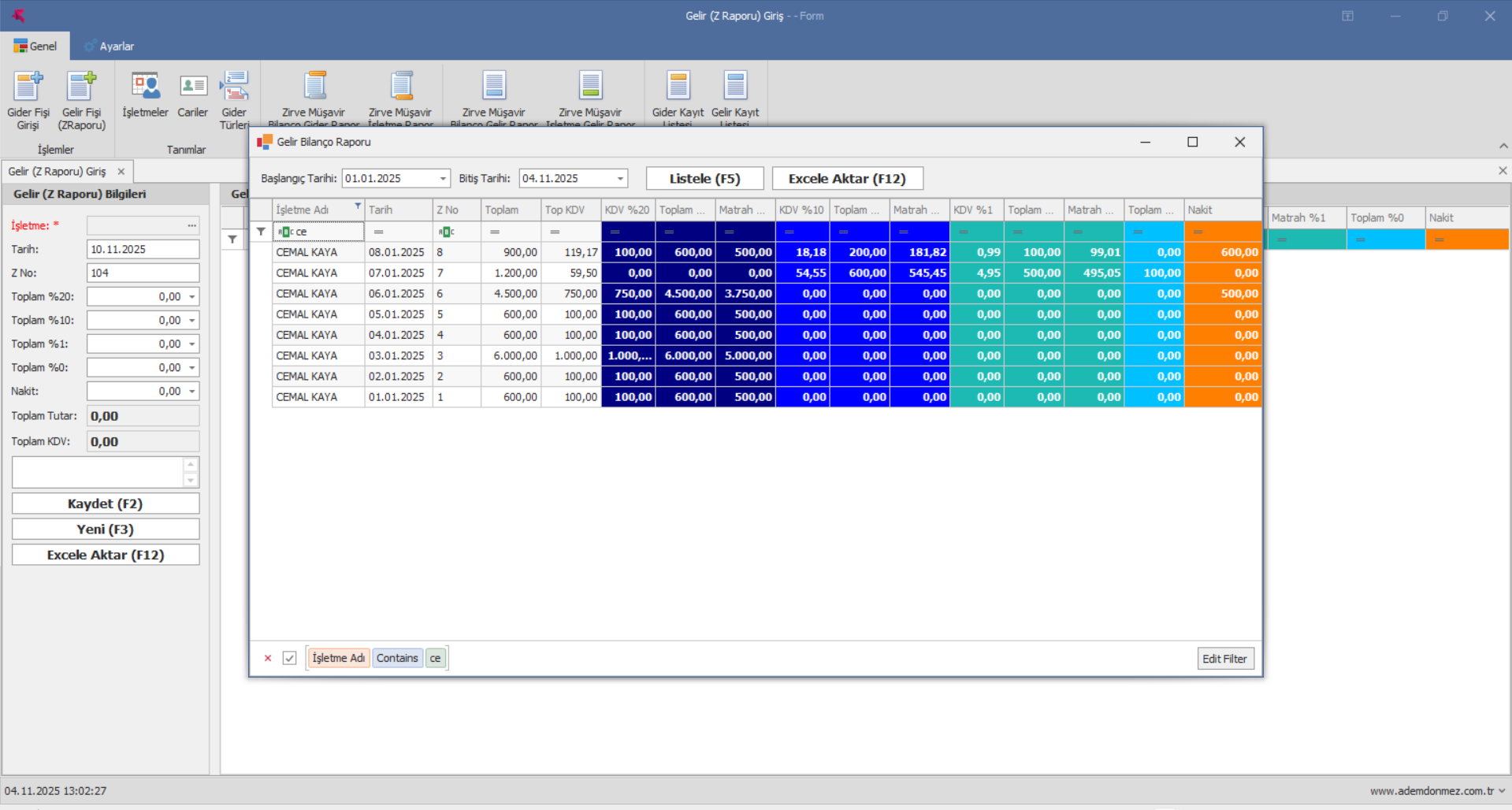Open Gider Kayıt Listesi icon
Screen dimensions: 1512x810
tap(678, 87)
